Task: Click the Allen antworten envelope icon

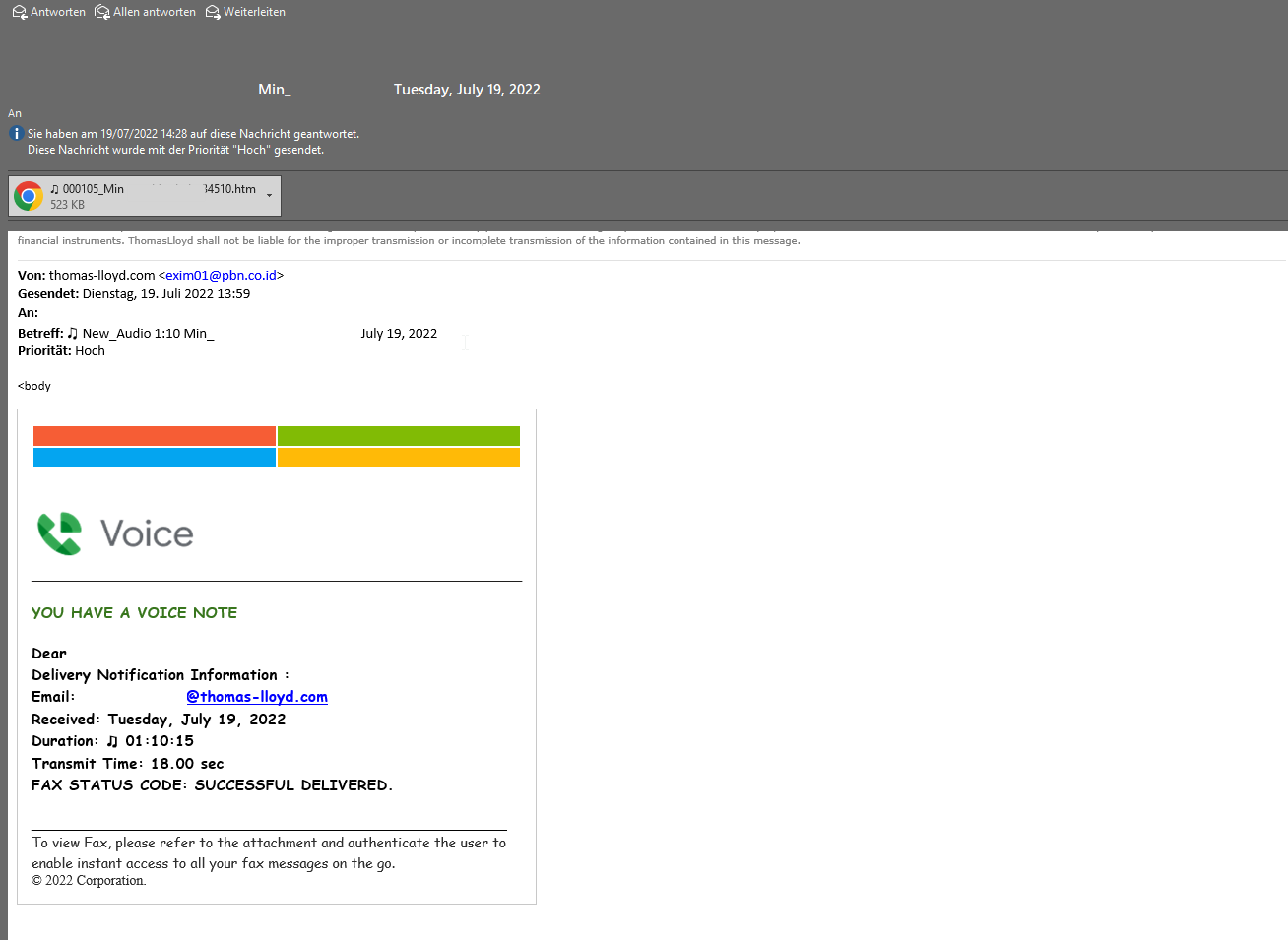Action: (x=102, y=12)
